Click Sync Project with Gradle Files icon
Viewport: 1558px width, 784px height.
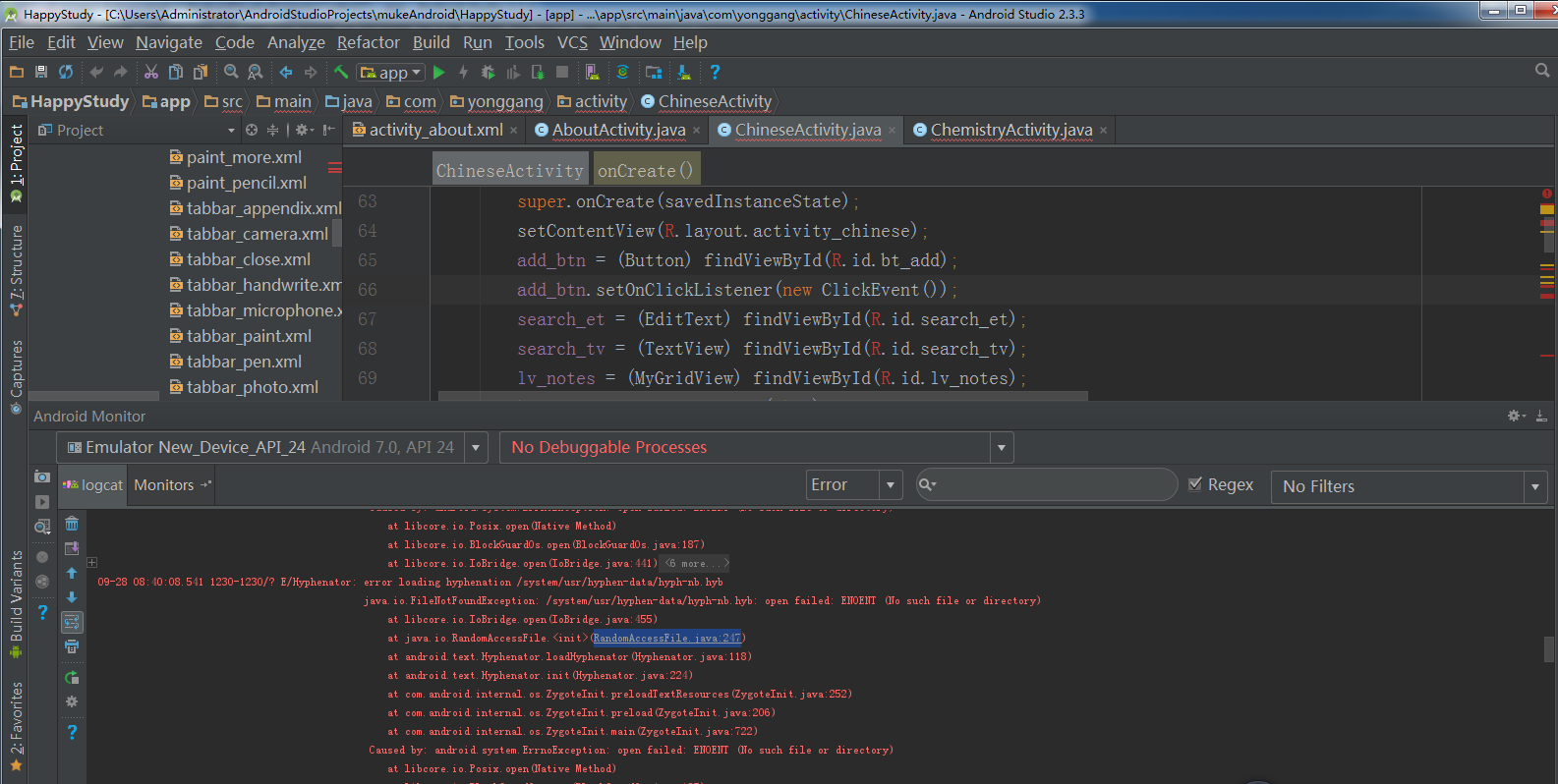tap(622, 72)
